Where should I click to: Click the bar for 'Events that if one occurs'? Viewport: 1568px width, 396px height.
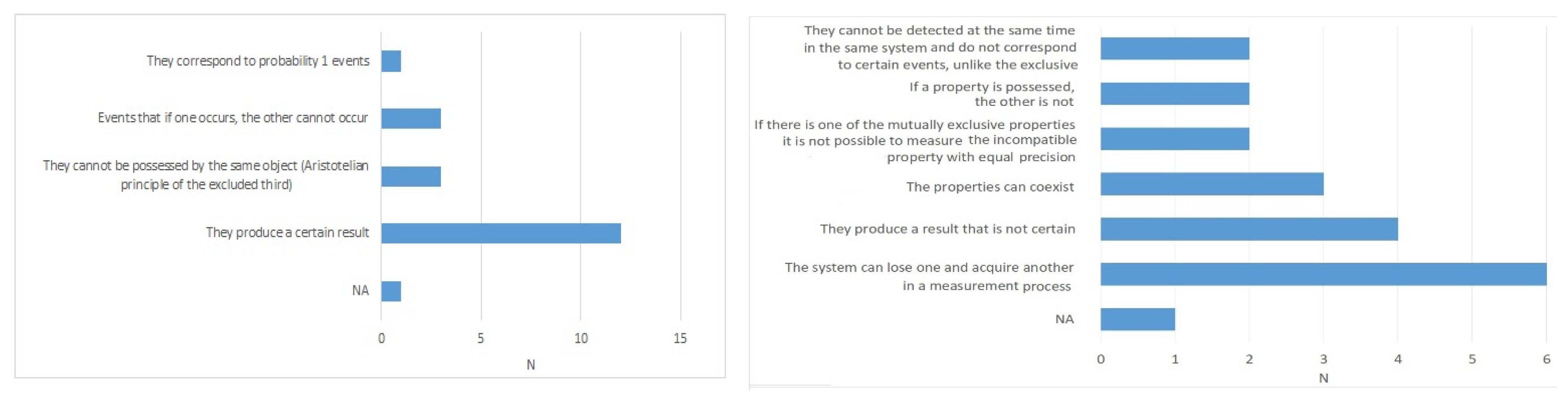point(411,118)
